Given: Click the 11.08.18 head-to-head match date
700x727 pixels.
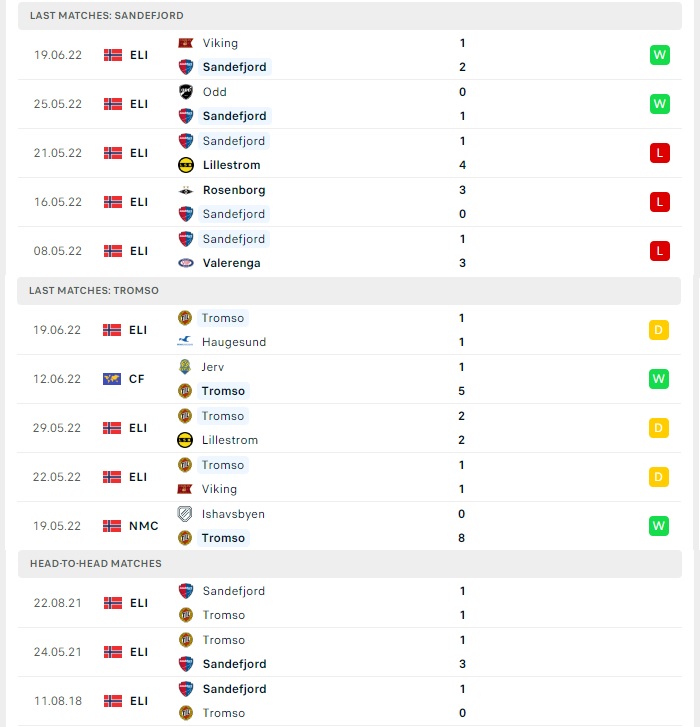Looking at the screenshot, I should (x=58, y=701).
